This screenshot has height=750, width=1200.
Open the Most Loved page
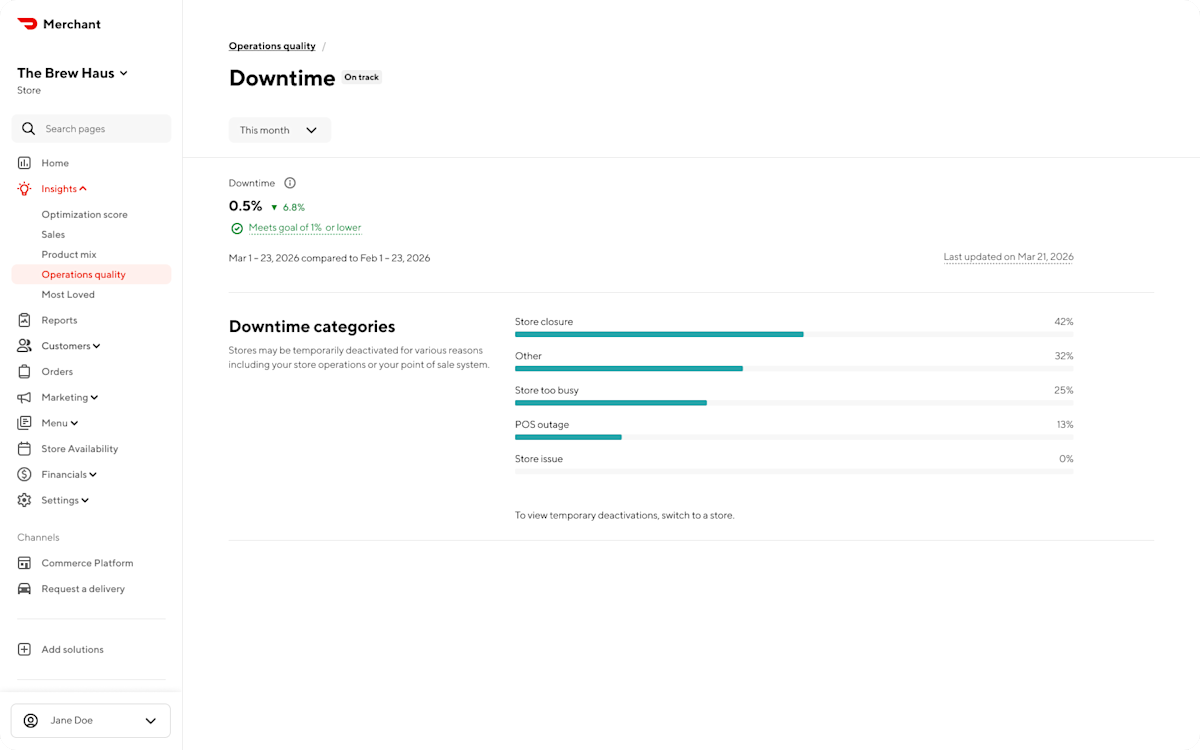coord(68,294)
